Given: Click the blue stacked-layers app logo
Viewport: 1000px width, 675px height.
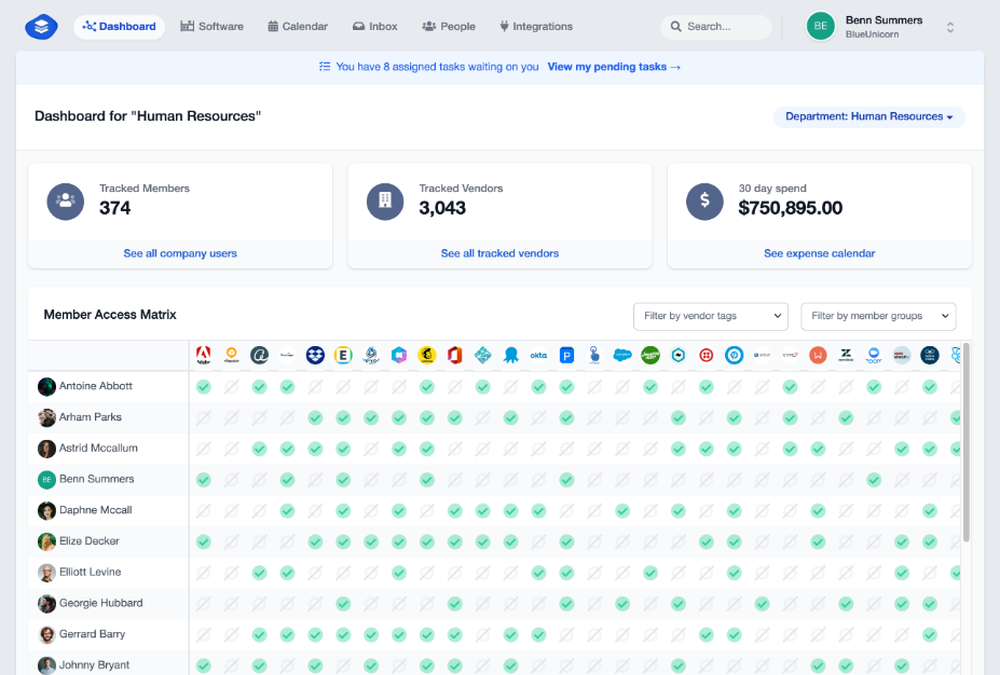Looking at the screenshot, I should [x=41, y=27].
